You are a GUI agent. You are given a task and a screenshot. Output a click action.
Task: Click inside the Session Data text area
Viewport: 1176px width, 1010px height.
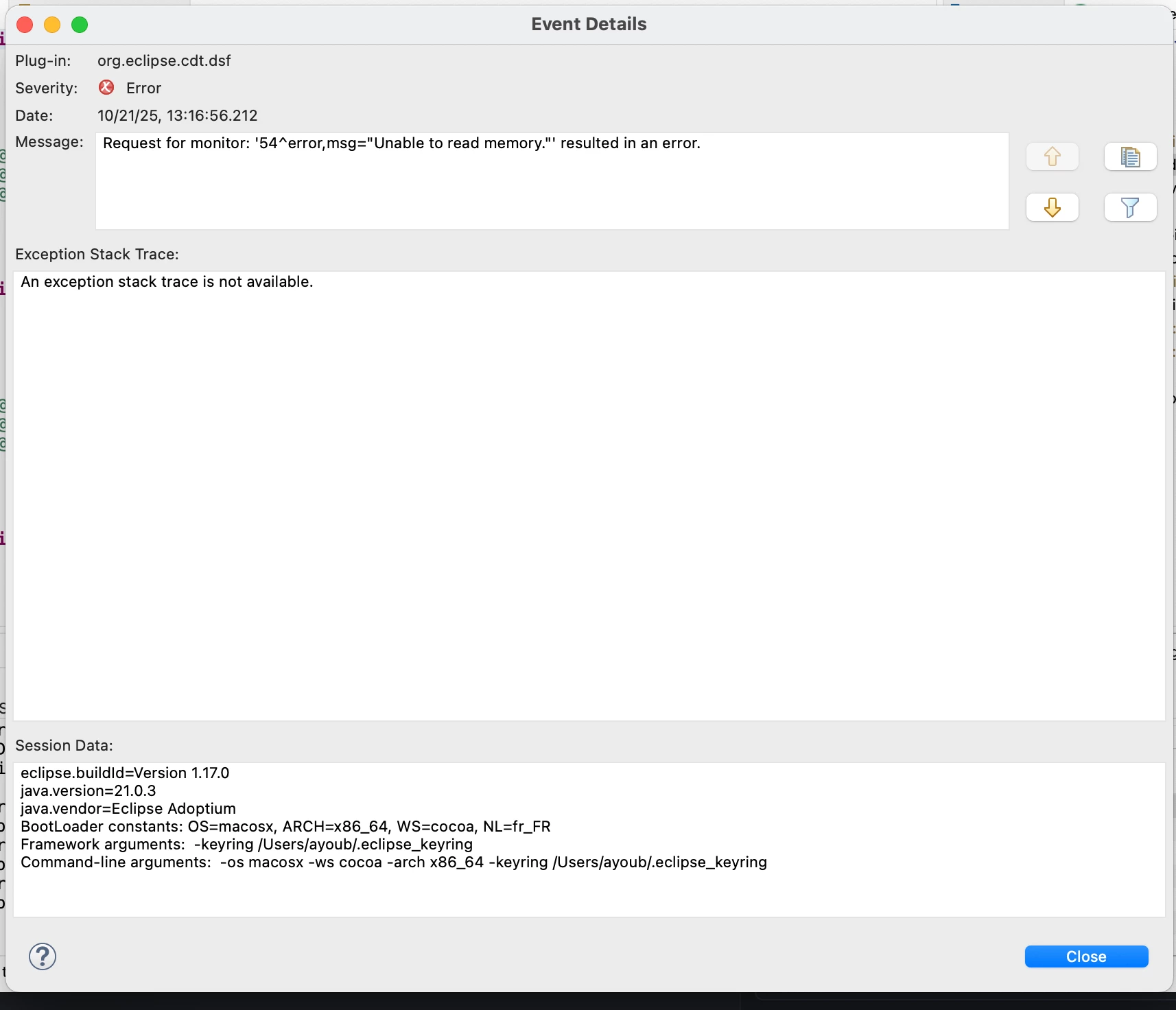pyautogui.click(x=589, y=840)
